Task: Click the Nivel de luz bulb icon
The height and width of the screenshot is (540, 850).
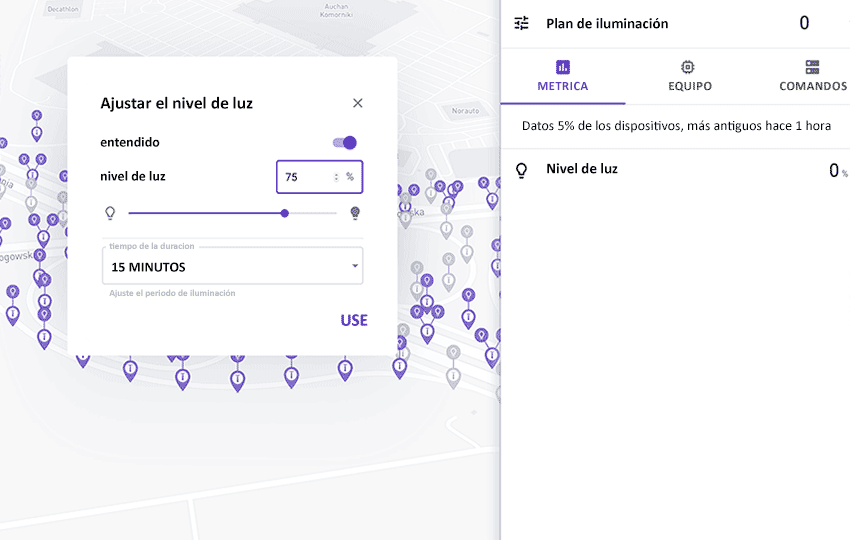Action: tap(521, 170)
